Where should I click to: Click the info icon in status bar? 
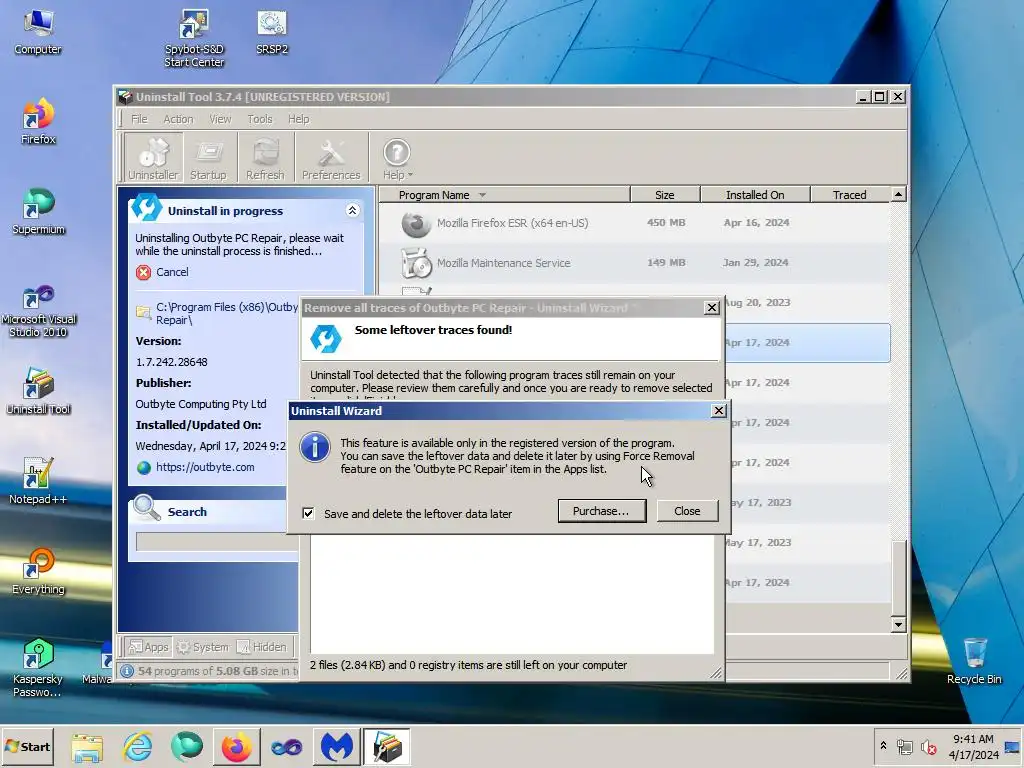tap(127, 671)
